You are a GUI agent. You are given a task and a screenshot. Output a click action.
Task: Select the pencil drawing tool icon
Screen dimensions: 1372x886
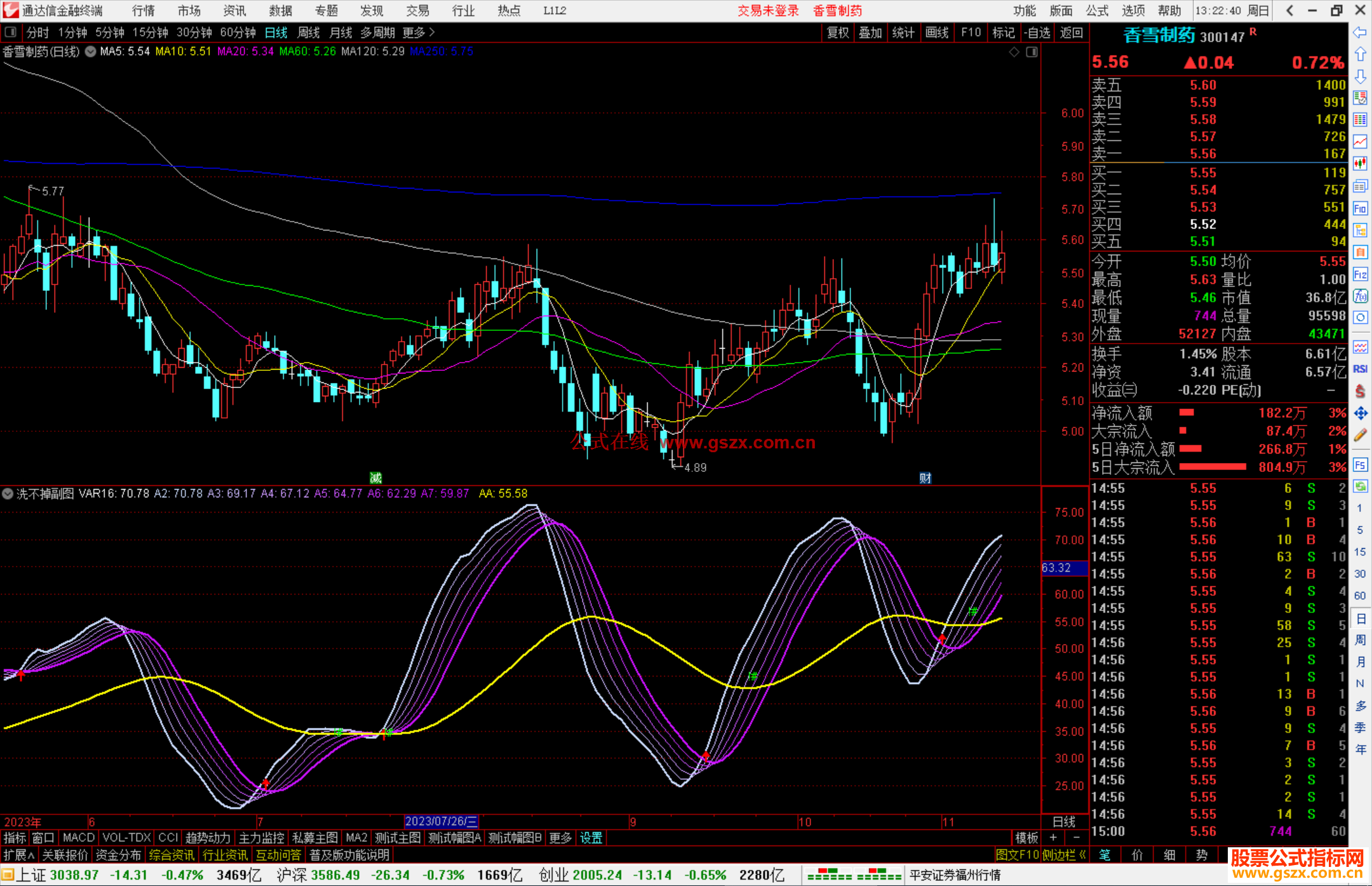[1360, 436]
